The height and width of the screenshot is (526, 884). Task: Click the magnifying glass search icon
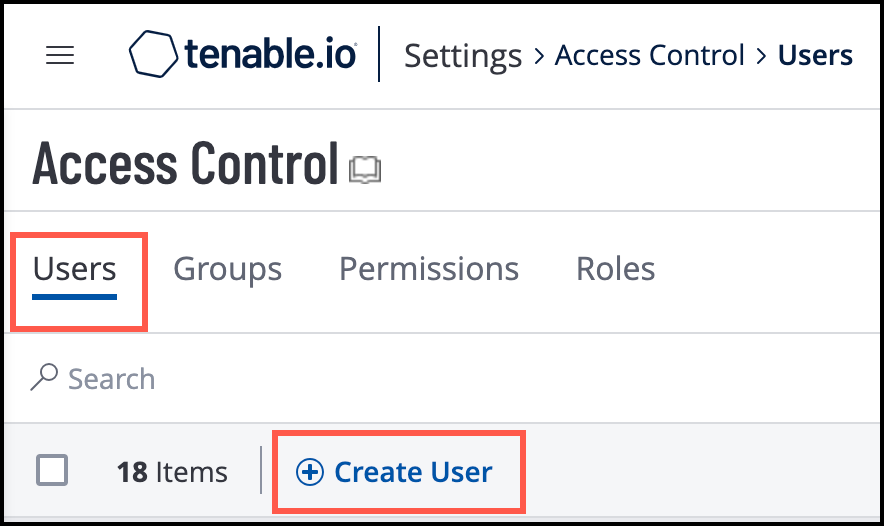coord(45,378)
